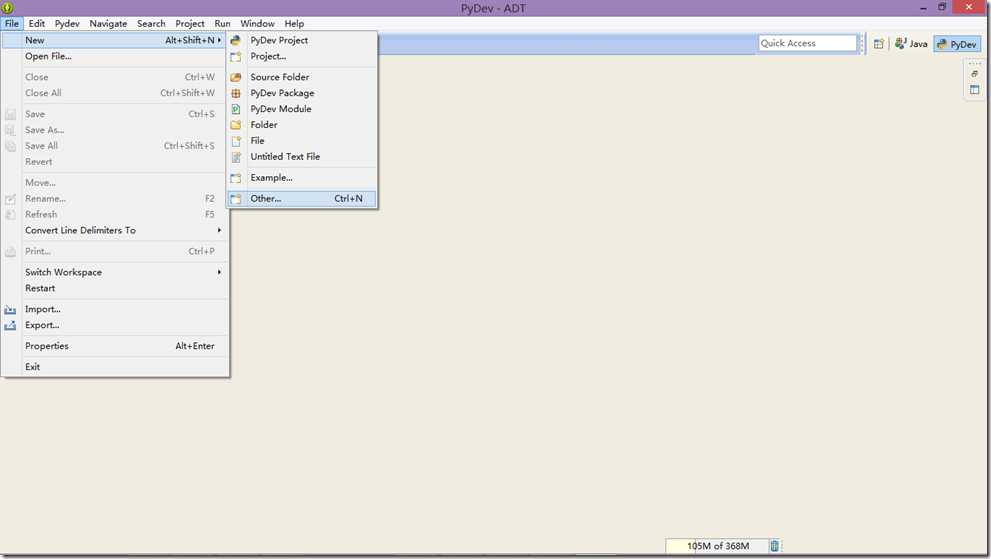Open the Pydev menu
The height and width of the screenshot is (559, 991).
click(67, 23)
